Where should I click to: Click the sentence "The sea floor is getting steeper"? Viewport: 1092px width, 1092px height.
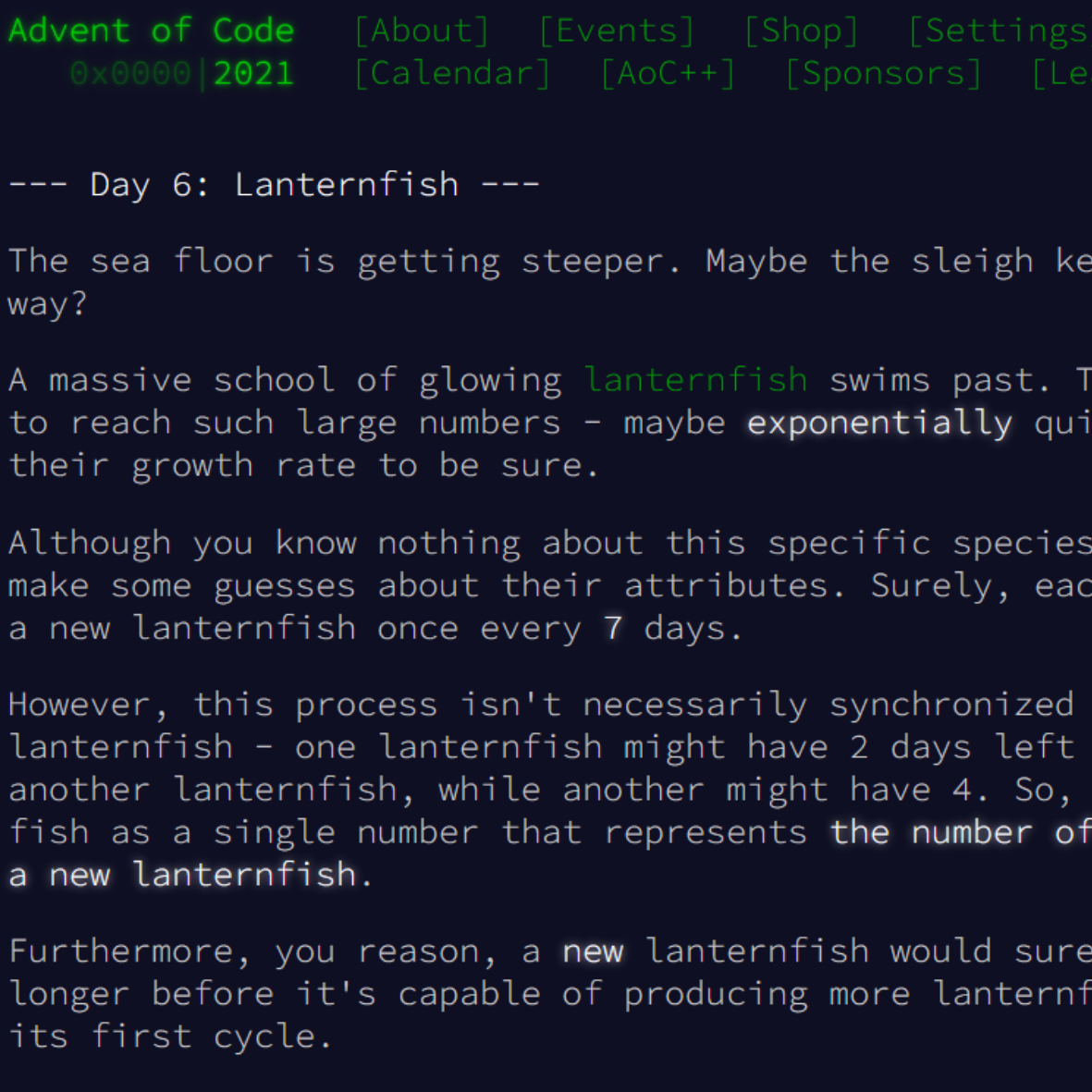click(342, 261)
